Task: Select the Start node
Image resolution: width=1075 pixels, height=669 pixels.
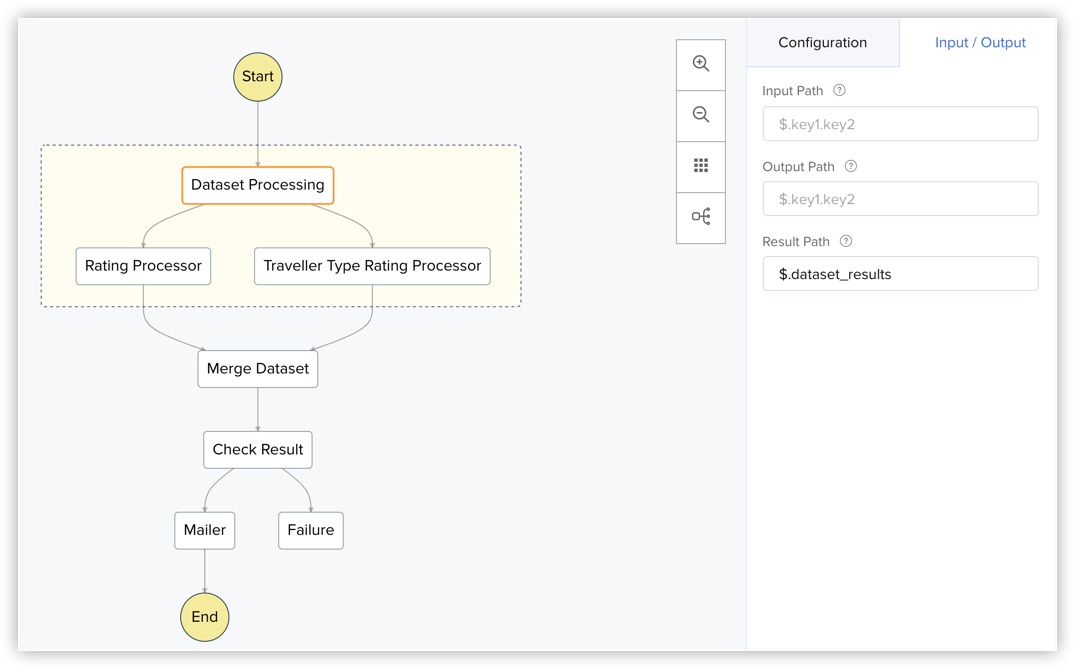Action: 258,77
